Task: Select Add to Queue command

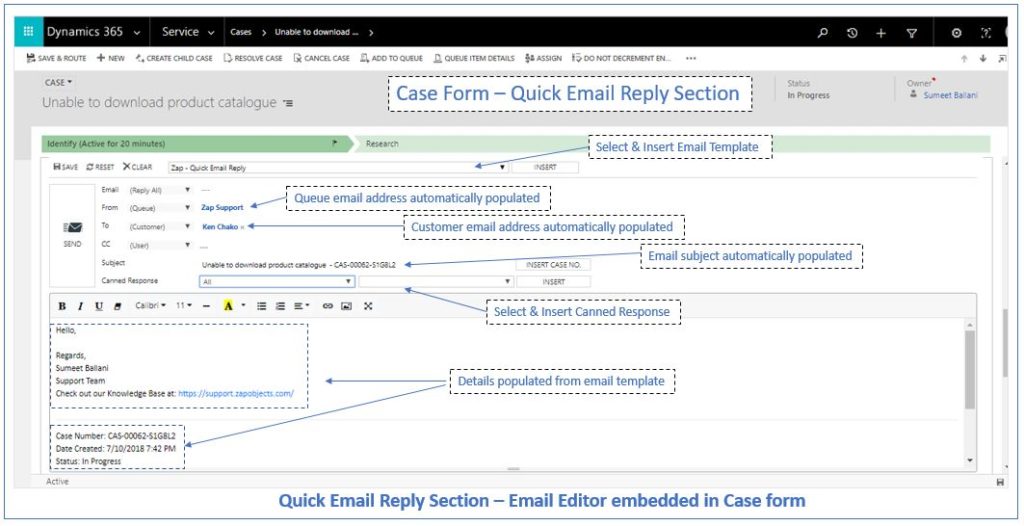Action: 391,58
